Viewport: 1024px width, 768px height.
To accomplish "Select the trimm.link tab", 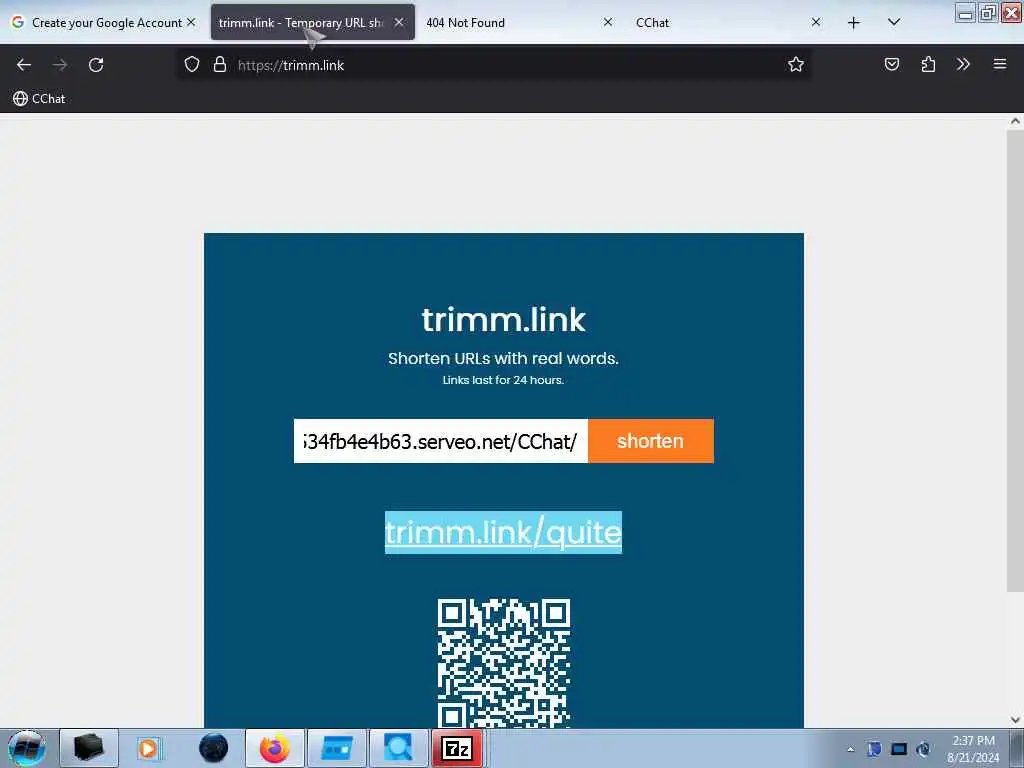I will pos(312,23).
